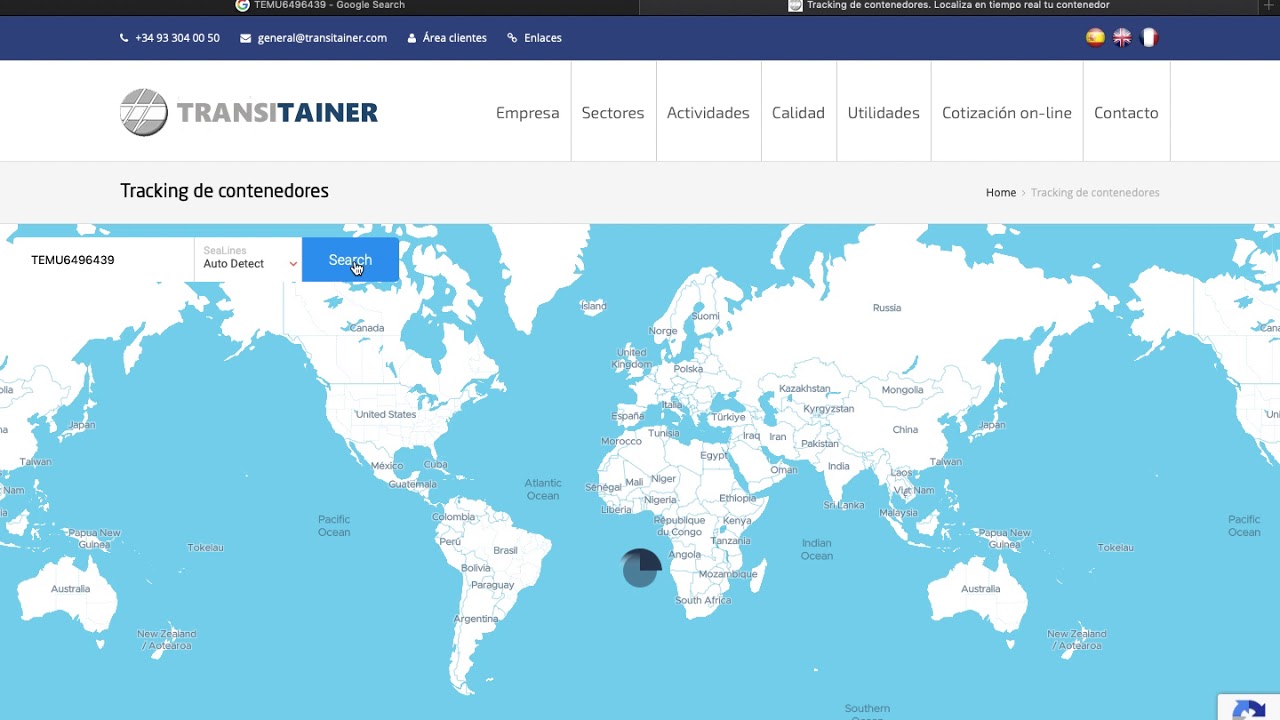
Task: Open the Enlaces link
Action: [x=543, y=38]
